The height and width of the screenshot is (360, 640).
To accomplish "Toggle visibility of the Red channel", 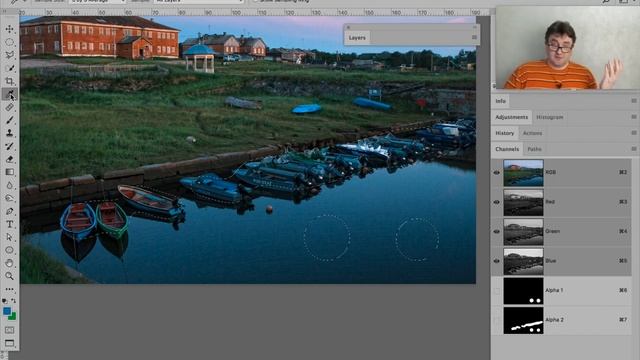I will [497, 202].
